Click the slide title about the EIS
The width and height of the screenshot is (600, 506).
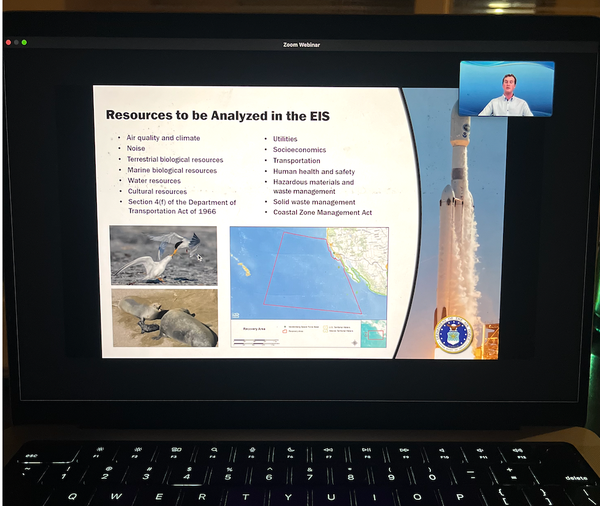tap(218, 115)
